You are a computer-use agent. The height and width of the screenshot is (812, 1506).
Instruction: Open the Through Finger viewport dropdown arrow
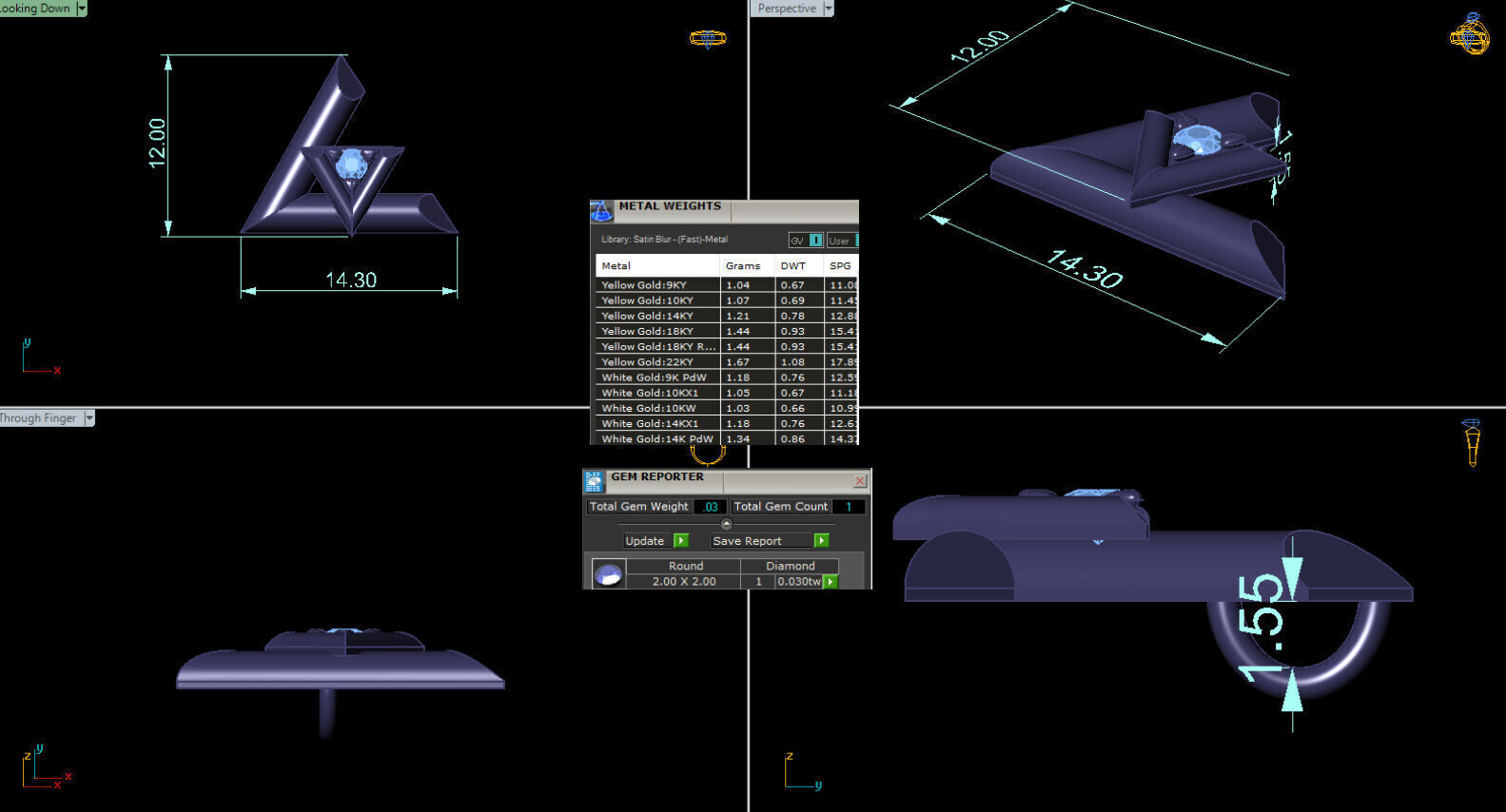(x=89, y=418)
